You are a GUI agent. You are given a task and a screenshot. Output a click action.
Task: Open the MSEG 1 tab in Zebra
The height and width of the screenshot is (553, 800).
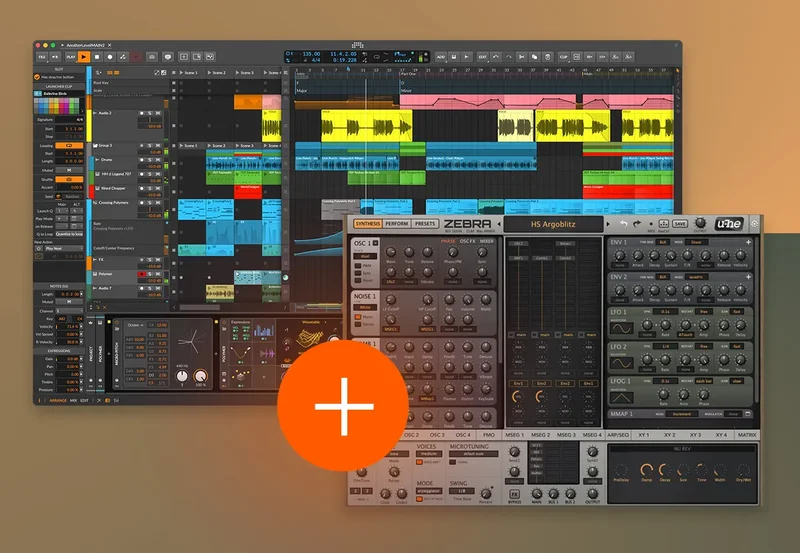[514, 435]
